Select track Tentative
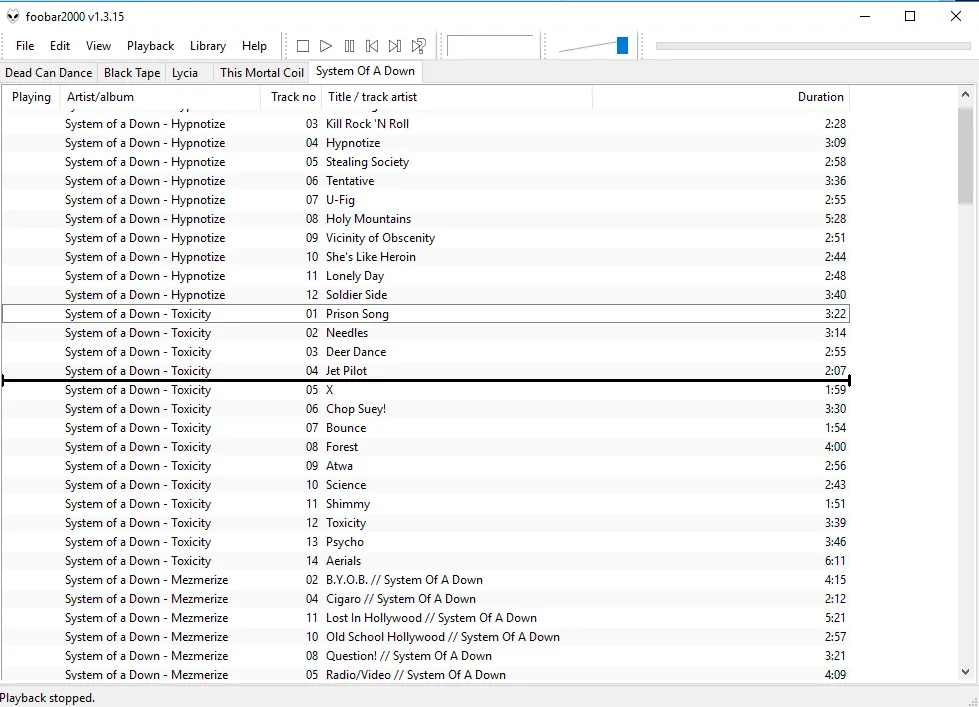Image resolution: width=979 pixels, height=707 pixels. coord(426,180)
